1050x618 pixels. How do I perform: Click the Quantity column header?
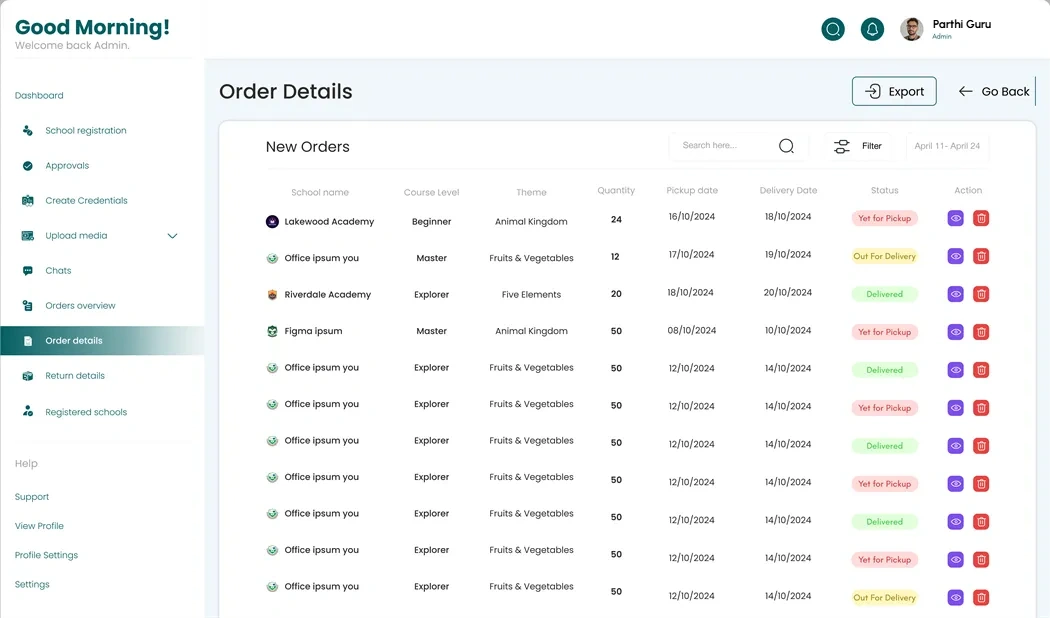[616, 190]
